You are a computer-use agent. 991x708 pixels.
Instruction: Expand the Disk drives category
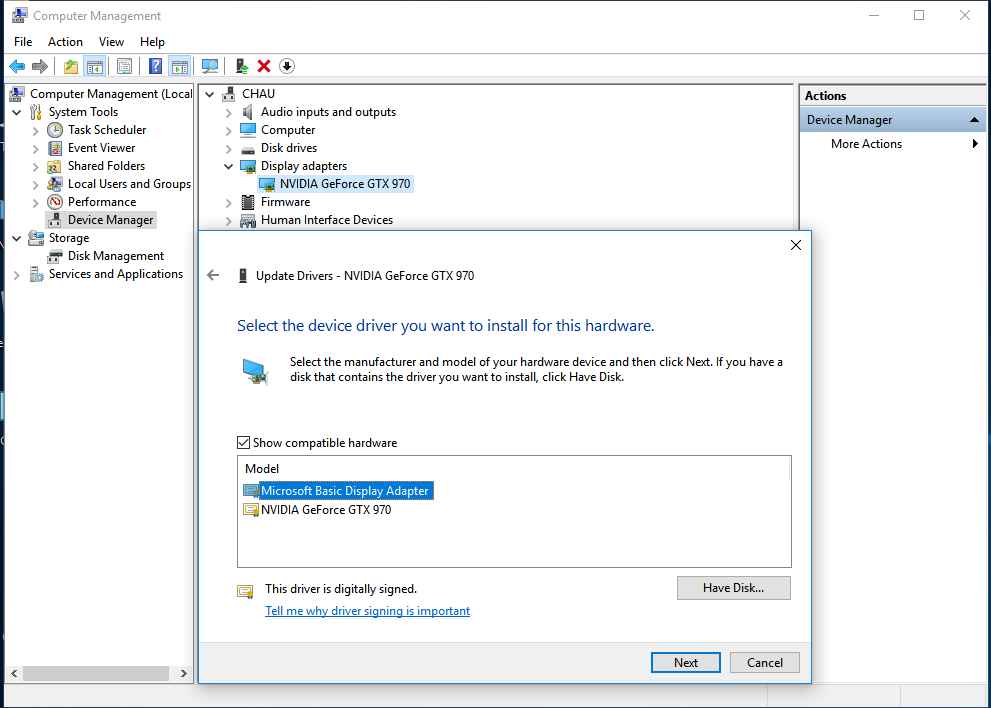click(228, 148)
